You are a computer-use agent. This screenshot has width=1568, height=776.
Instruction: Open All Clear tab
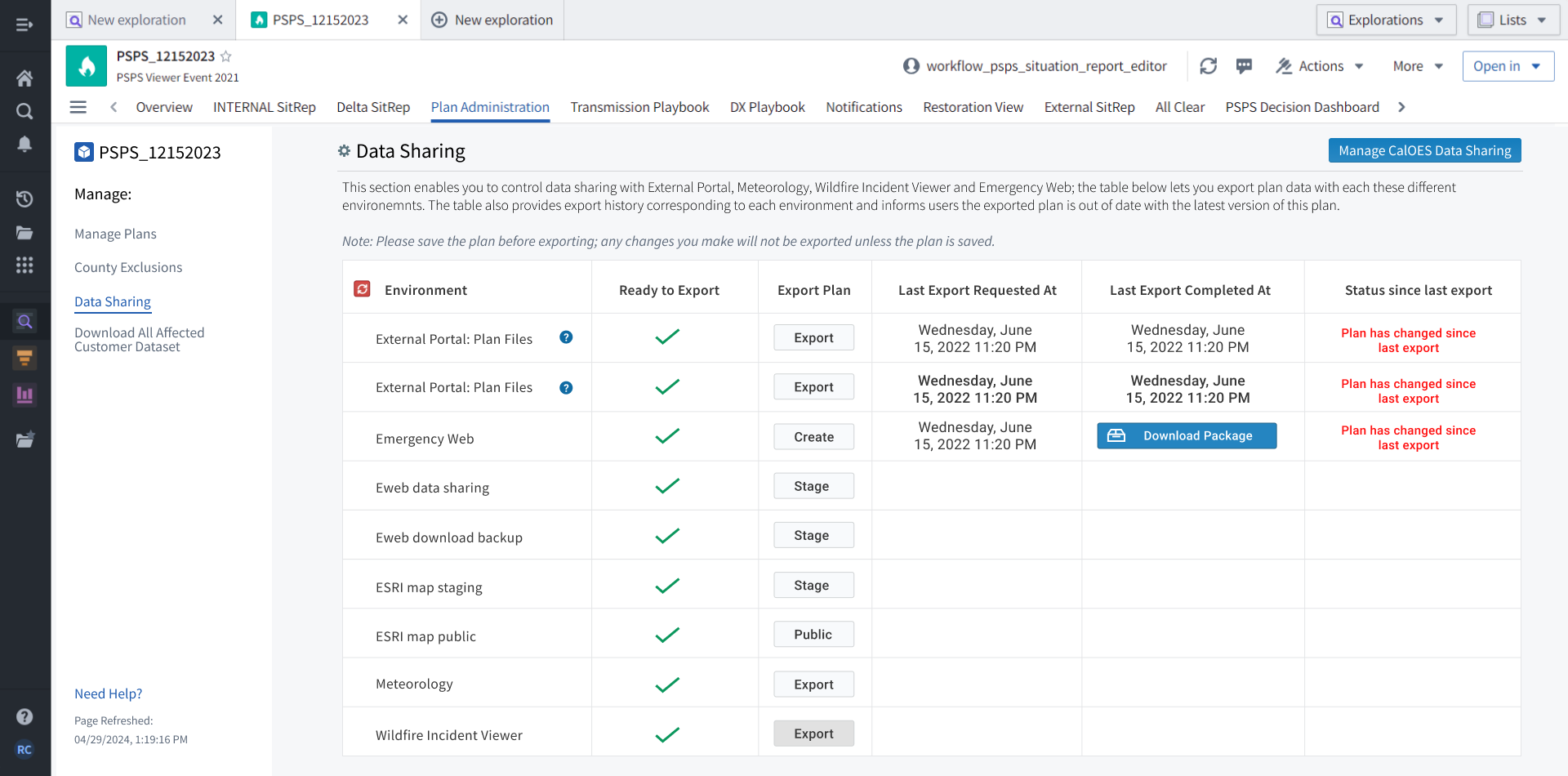tap(1180, 107)
